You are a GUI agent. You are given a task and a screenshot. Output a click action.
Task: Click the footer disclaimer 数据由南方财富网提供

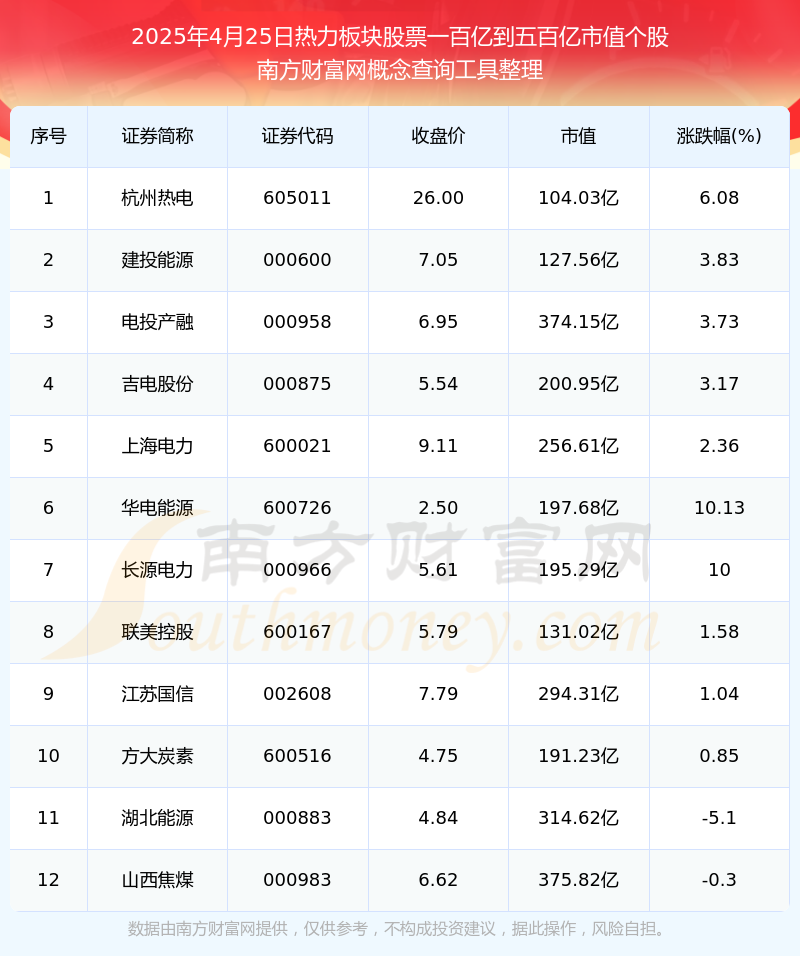[x=208, y=929]
